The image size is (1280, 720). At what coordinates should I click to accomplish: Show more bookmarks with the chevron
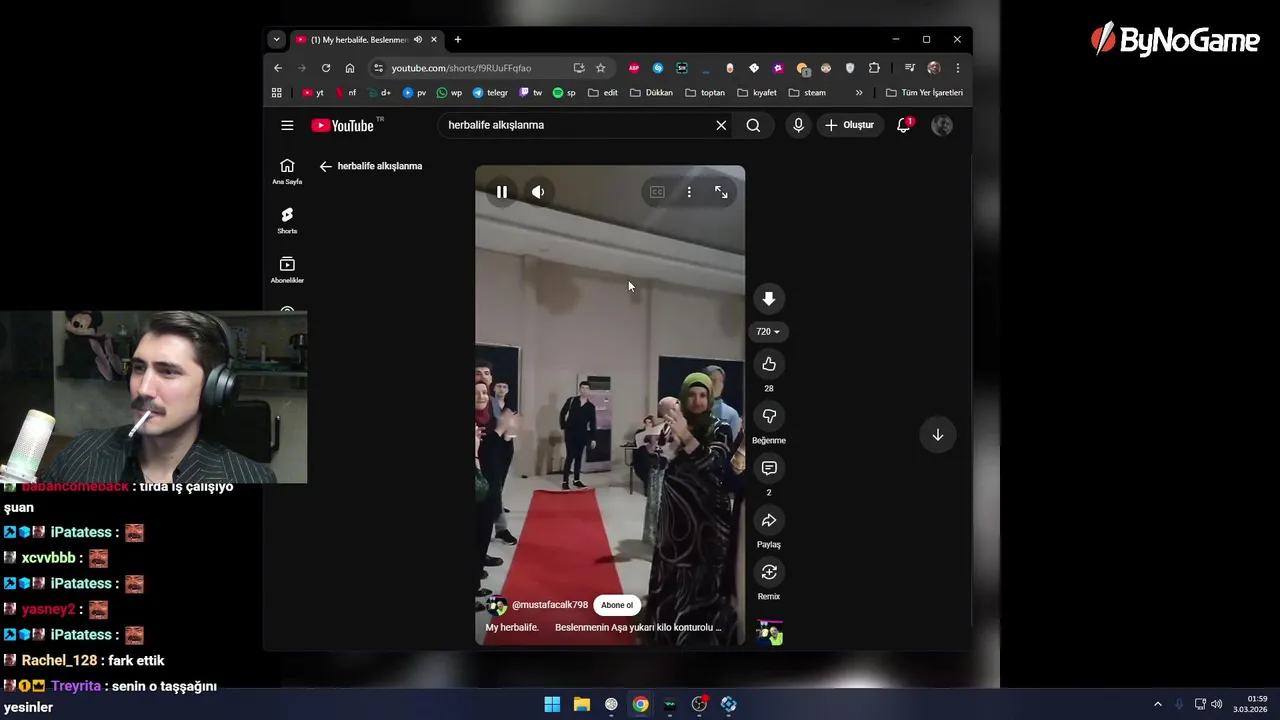tap(859, 93)
